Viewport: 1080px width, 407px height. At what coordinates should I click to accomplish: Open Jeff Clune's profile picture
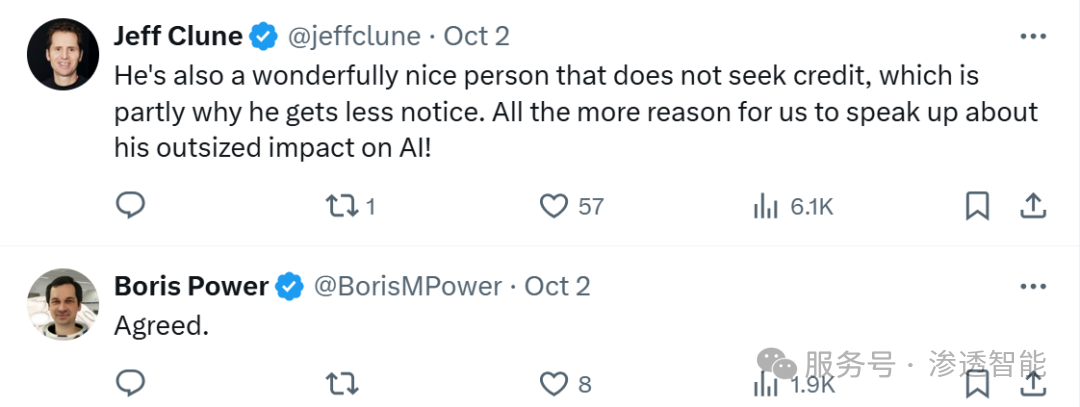[x=62, y=54]
